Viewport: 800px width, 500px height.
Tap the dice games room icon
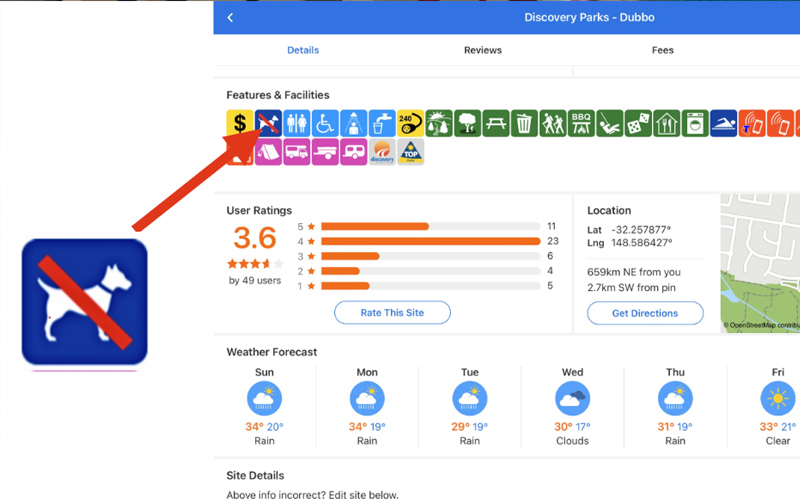tap(638, 123)
